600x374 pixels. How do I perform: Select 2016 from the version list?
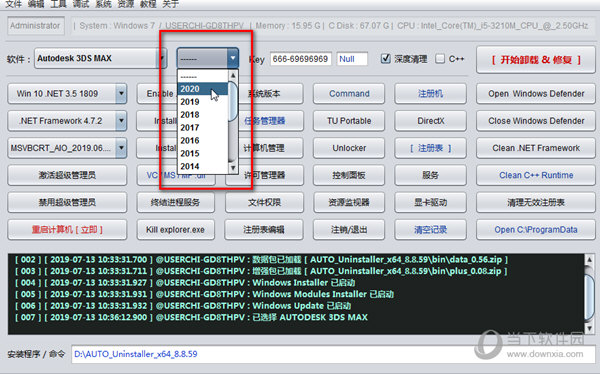click(203, 140)
